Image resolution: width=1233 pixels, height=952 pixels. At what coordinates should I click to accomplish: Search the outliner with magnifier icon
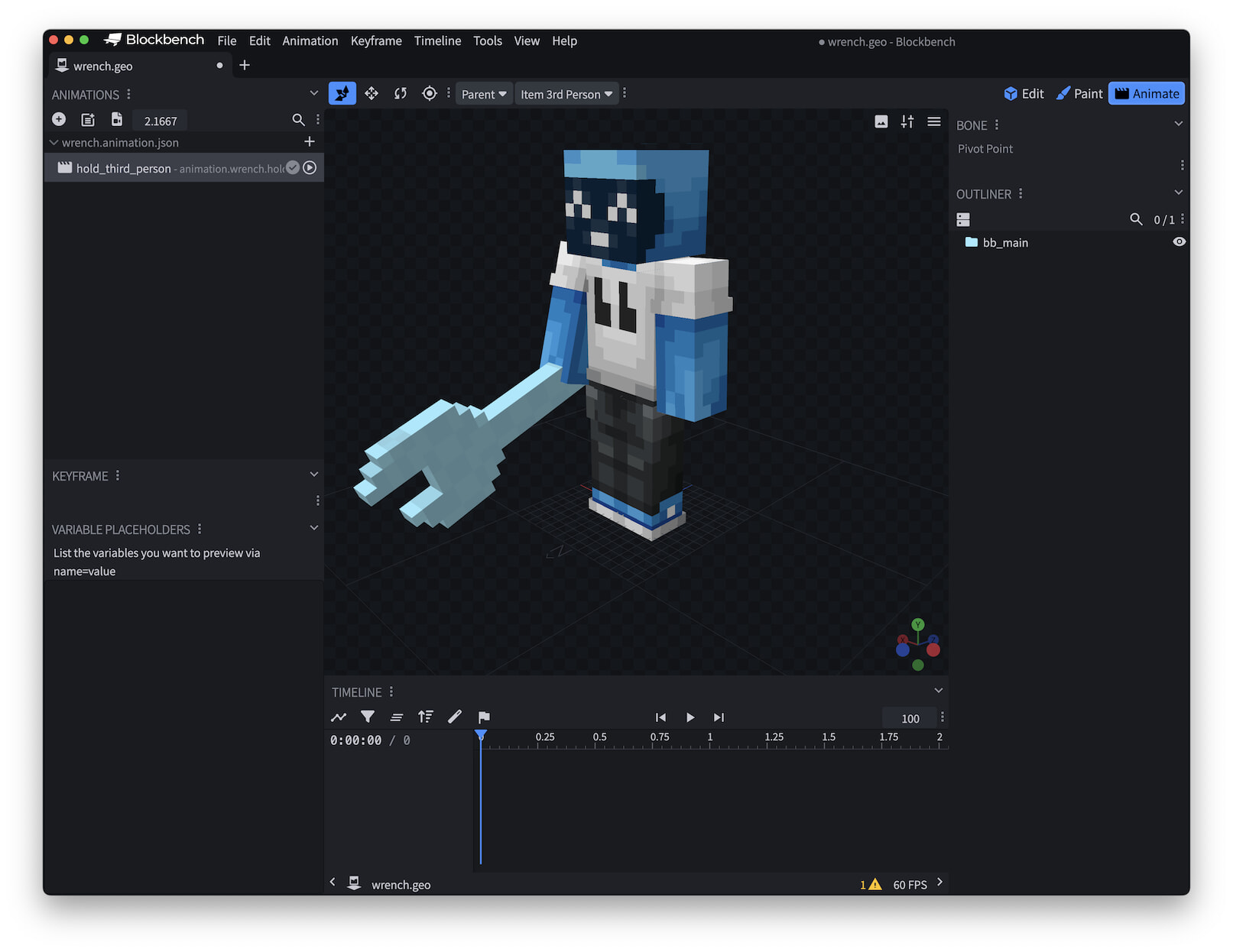tap(1137, 219)
